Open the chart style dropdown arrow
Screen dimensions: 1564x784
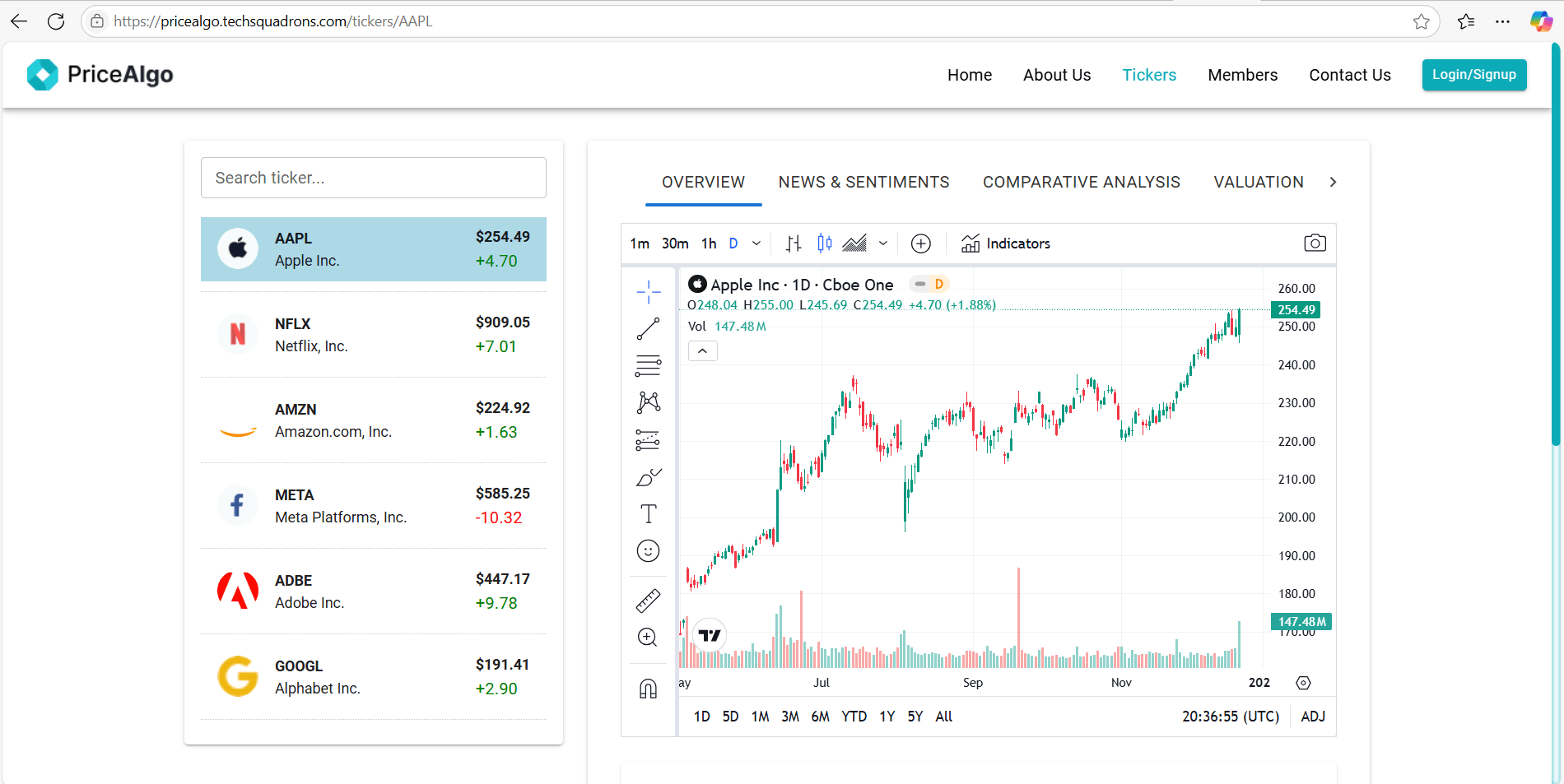[x=883, y=244]
